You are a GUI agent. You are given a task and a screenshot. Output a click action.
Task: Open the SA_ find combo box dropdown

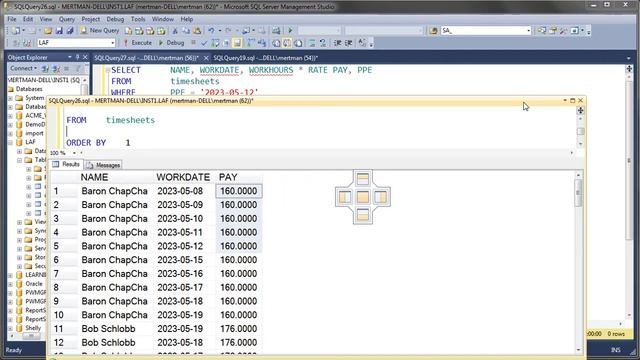tap(528, 31)
